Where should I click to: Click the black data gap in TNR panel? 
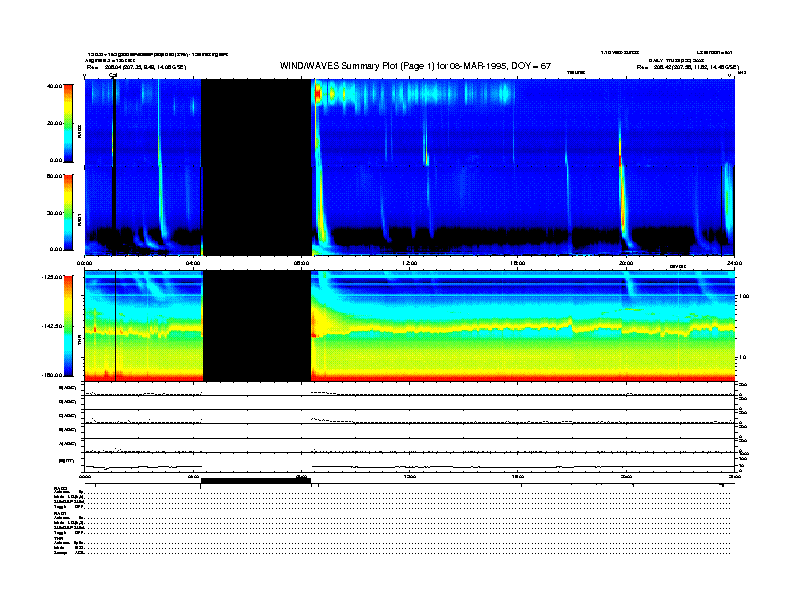pos(257,326)
